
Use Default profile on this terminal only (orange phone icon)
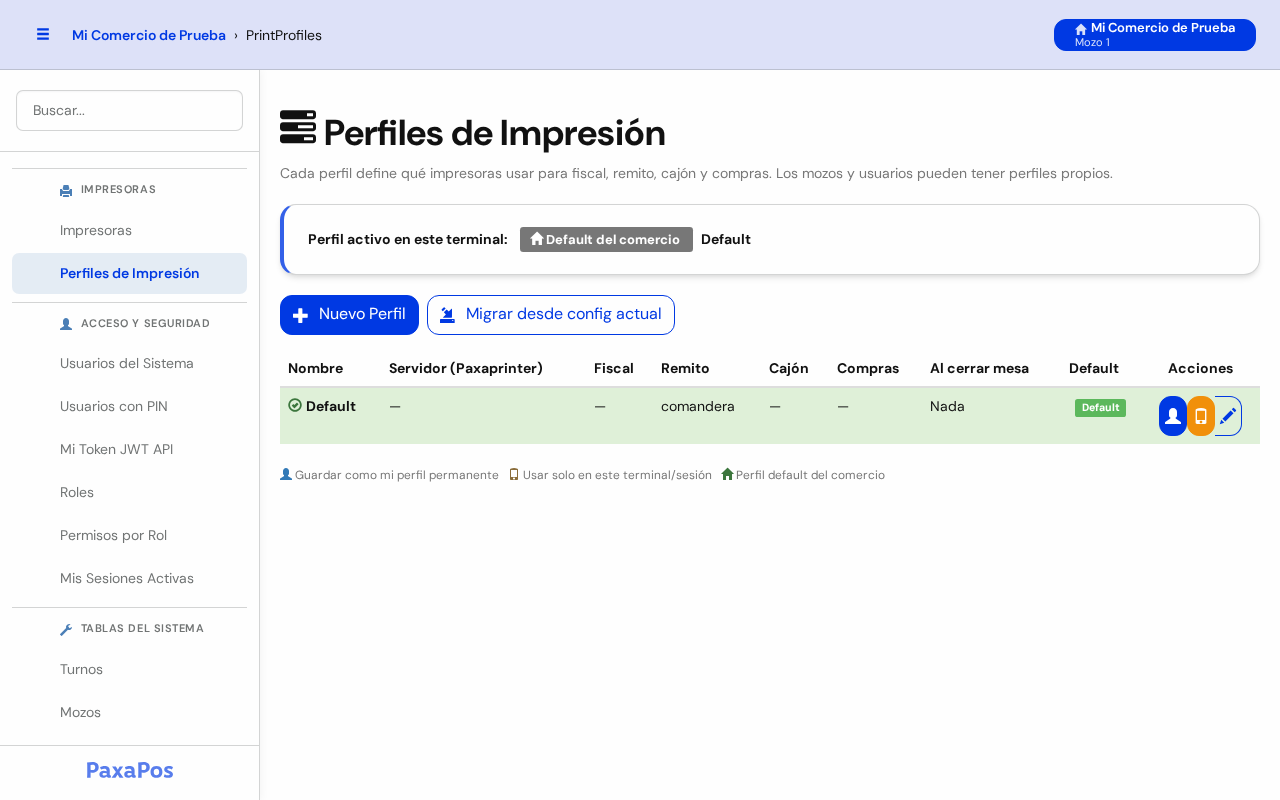point(1201,416)
